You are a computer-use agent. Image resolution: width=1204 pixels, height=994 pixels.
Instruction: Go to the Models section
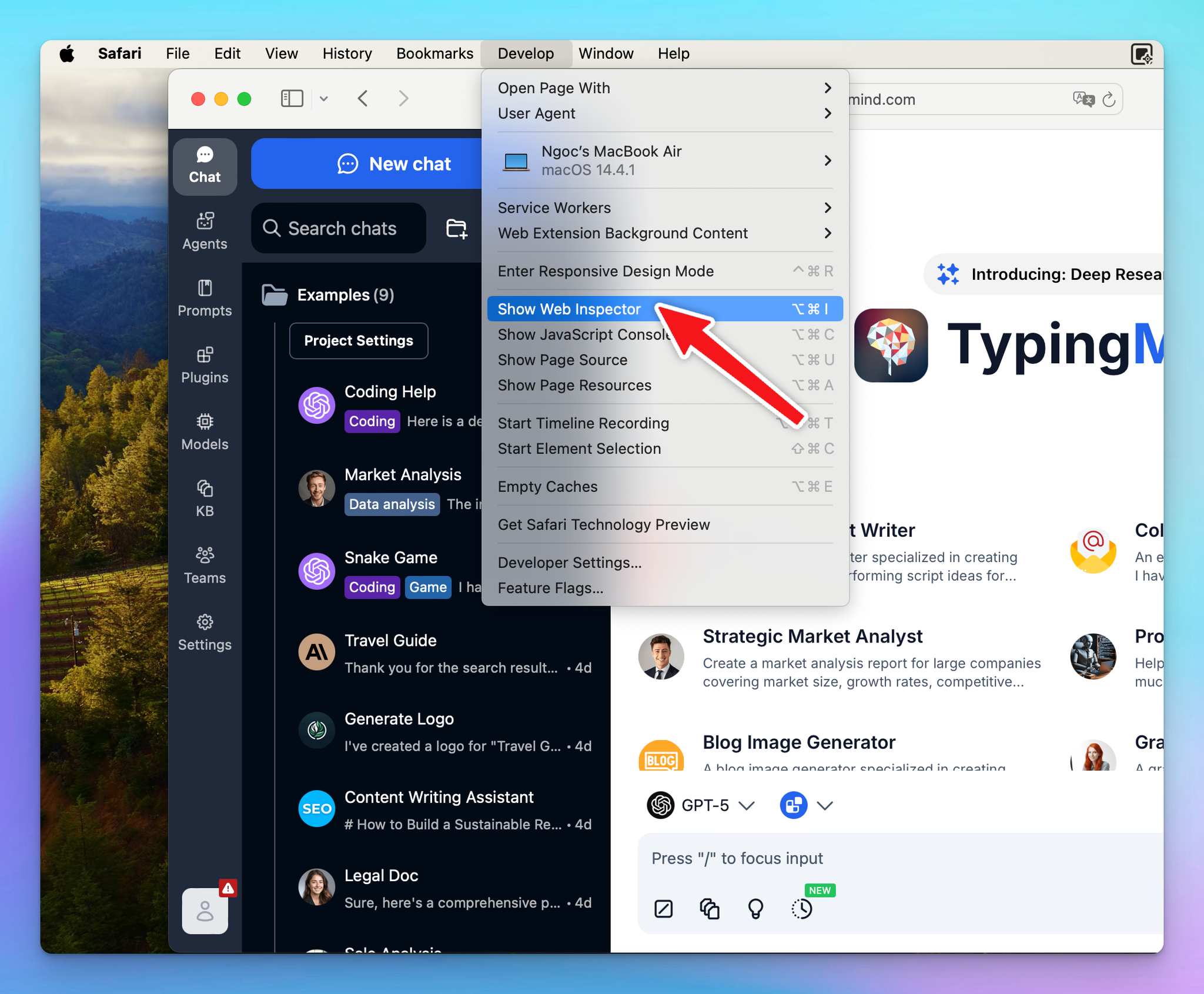click(205, 431)
